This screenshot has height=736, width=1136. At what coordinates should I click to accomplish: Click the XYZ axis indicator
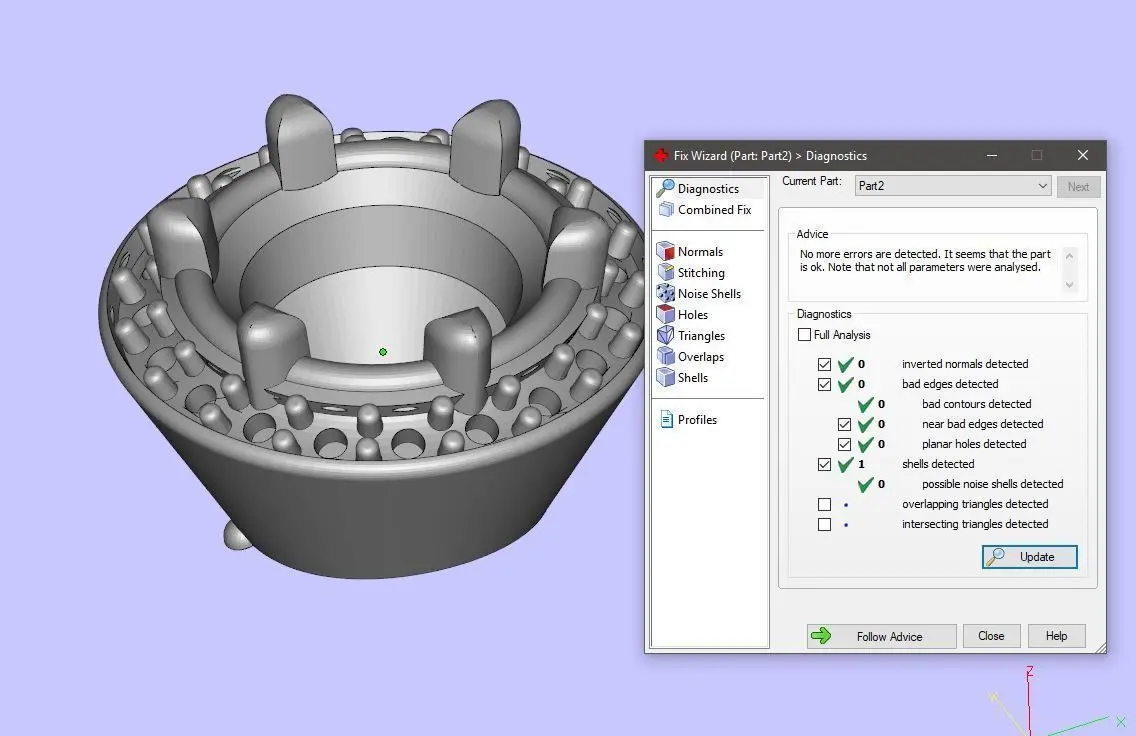1056,701
